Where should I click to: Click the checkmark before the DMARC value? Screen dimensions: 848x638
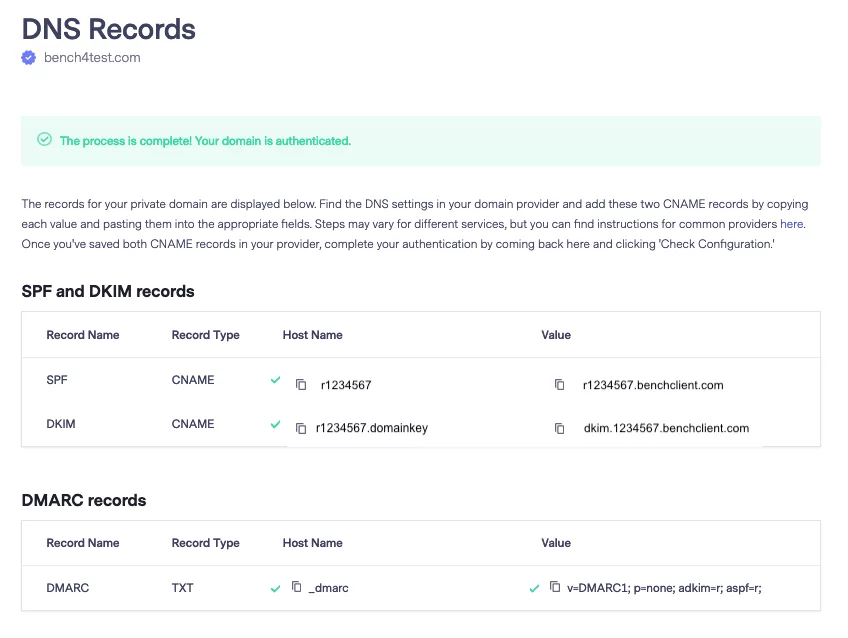coord(534,589)
